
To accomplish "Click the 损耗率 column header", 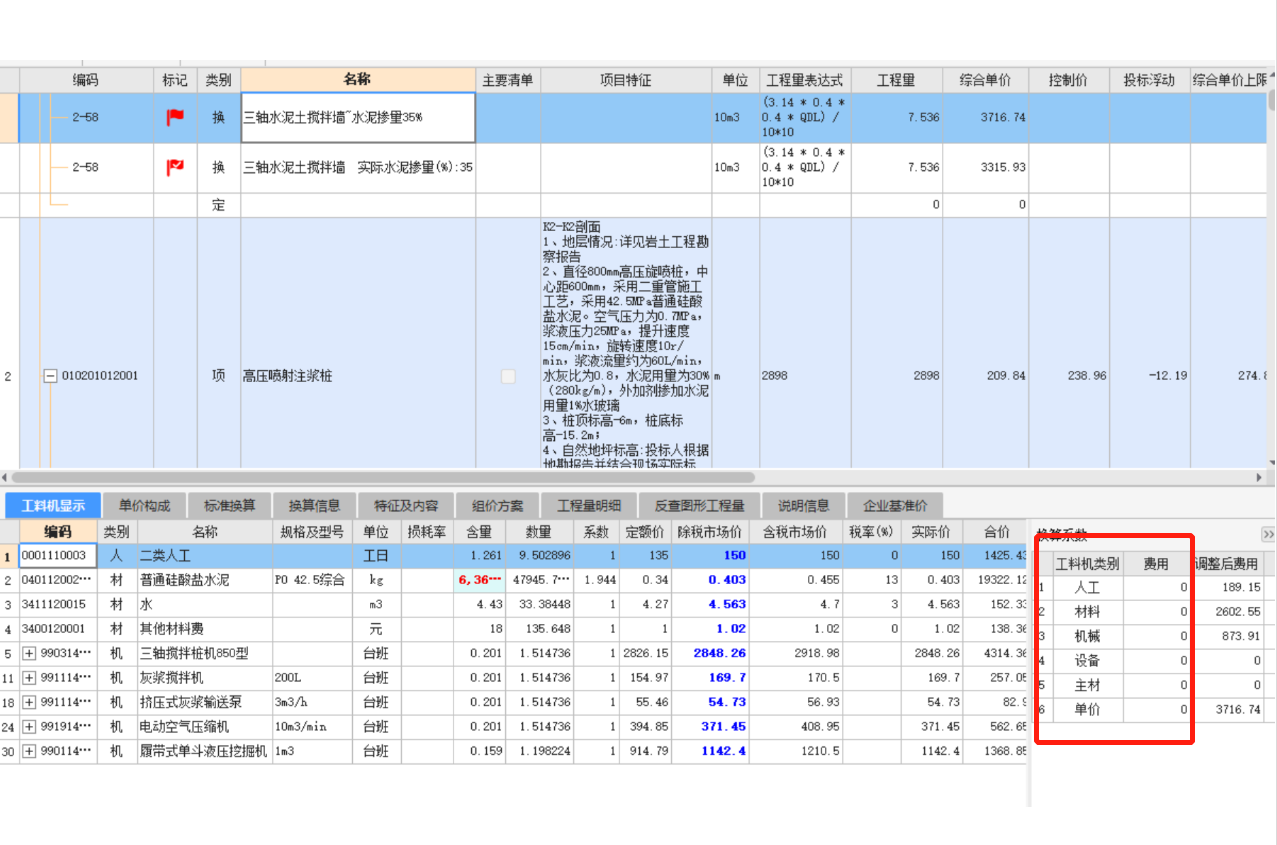I will tap(427, 532).
